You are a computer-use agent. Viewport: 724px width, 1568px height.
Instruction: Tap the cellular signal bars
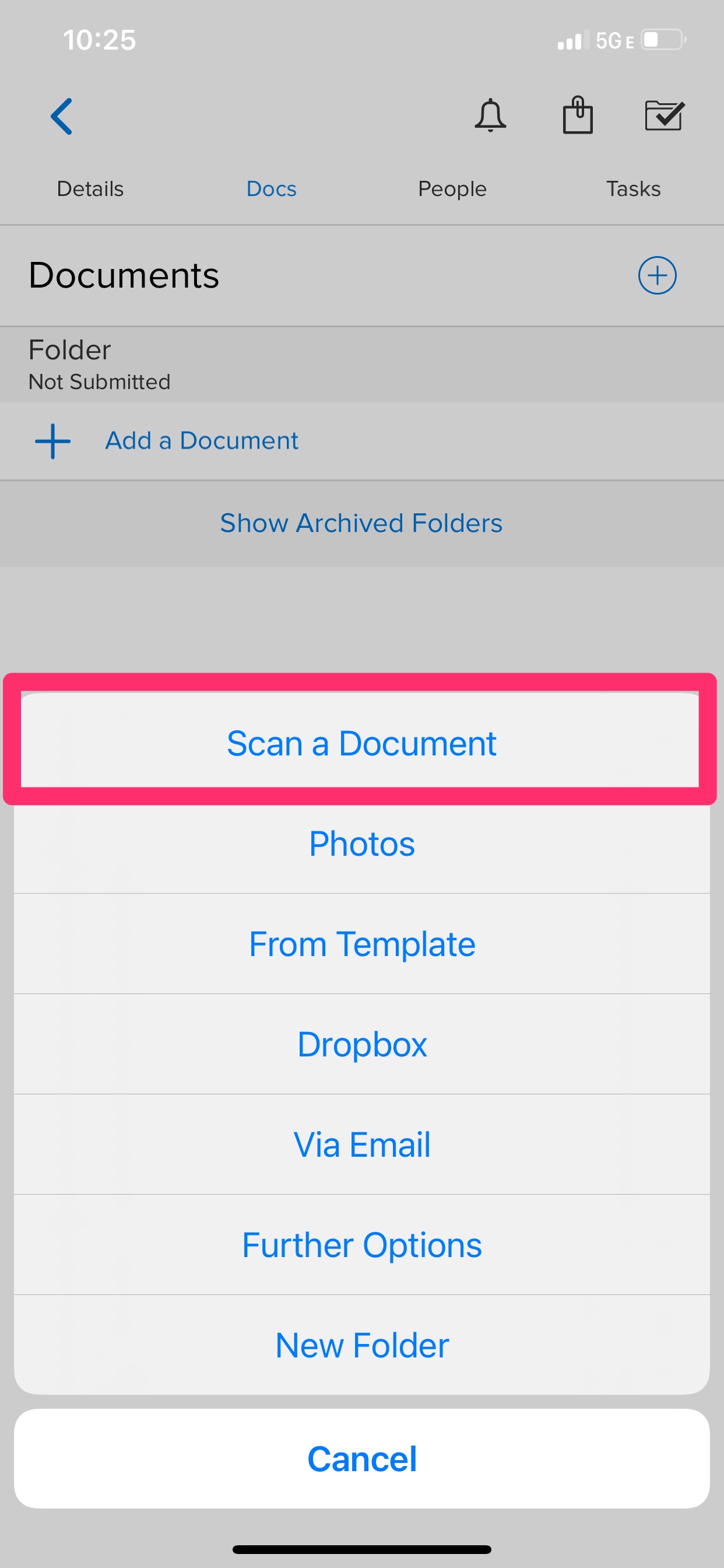[x=573, y=40]
